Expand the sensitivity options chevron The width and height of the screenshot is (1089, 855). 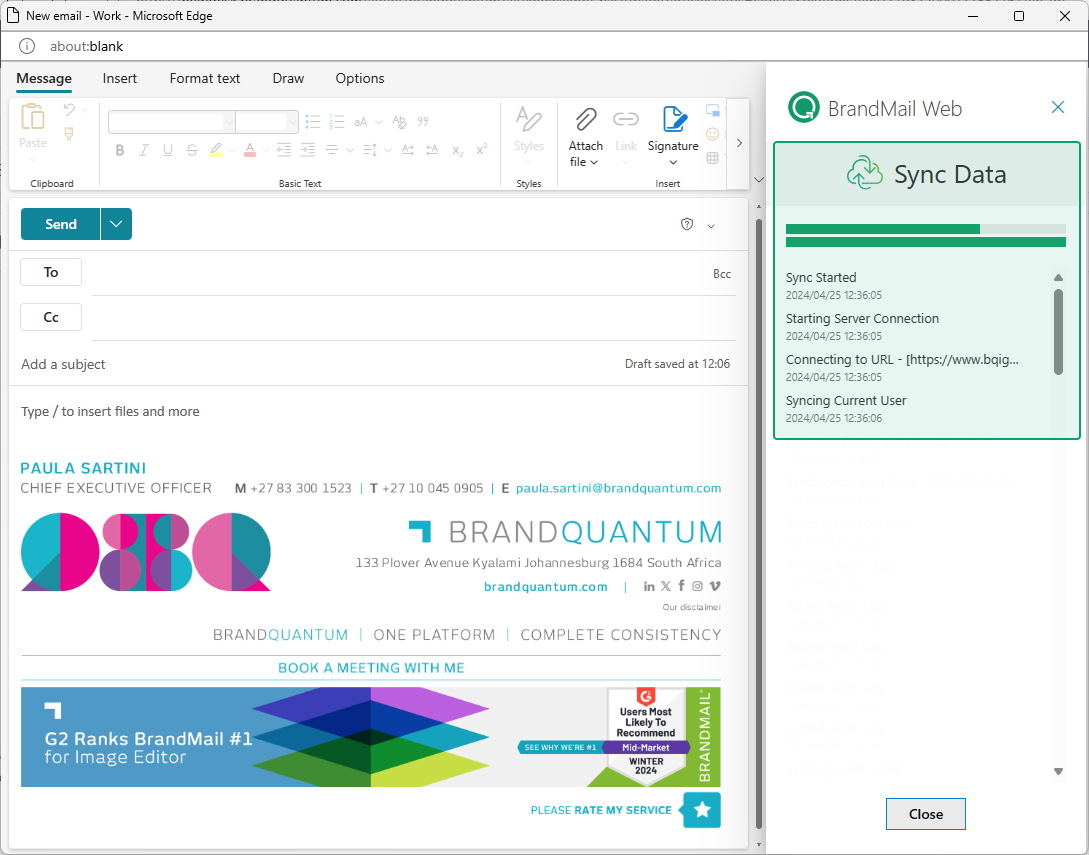[711, 226]
